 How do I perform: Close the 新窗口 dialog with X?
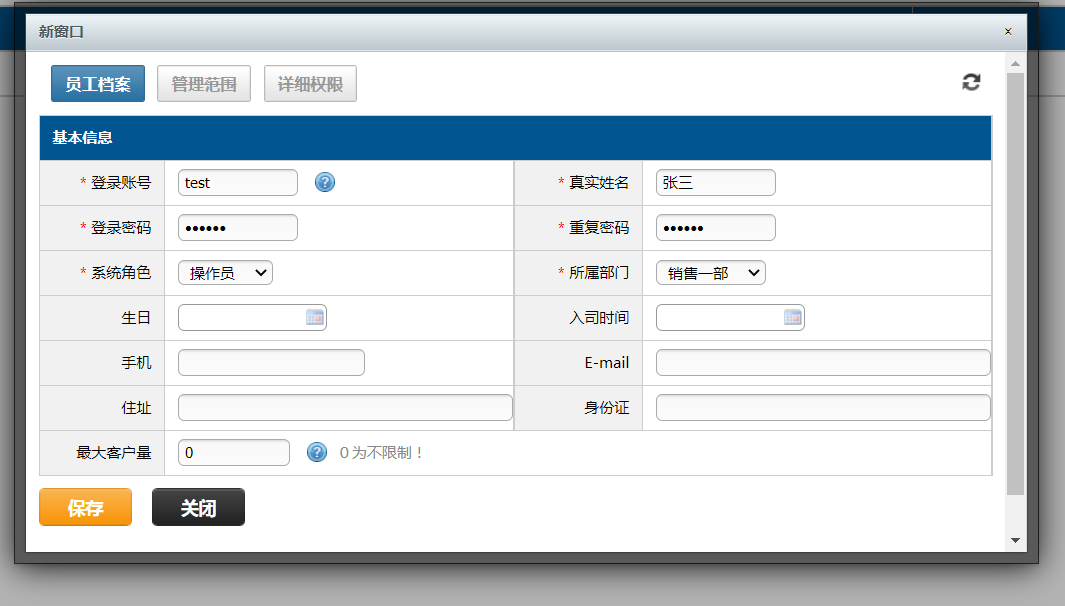[x=1008, y=31]
